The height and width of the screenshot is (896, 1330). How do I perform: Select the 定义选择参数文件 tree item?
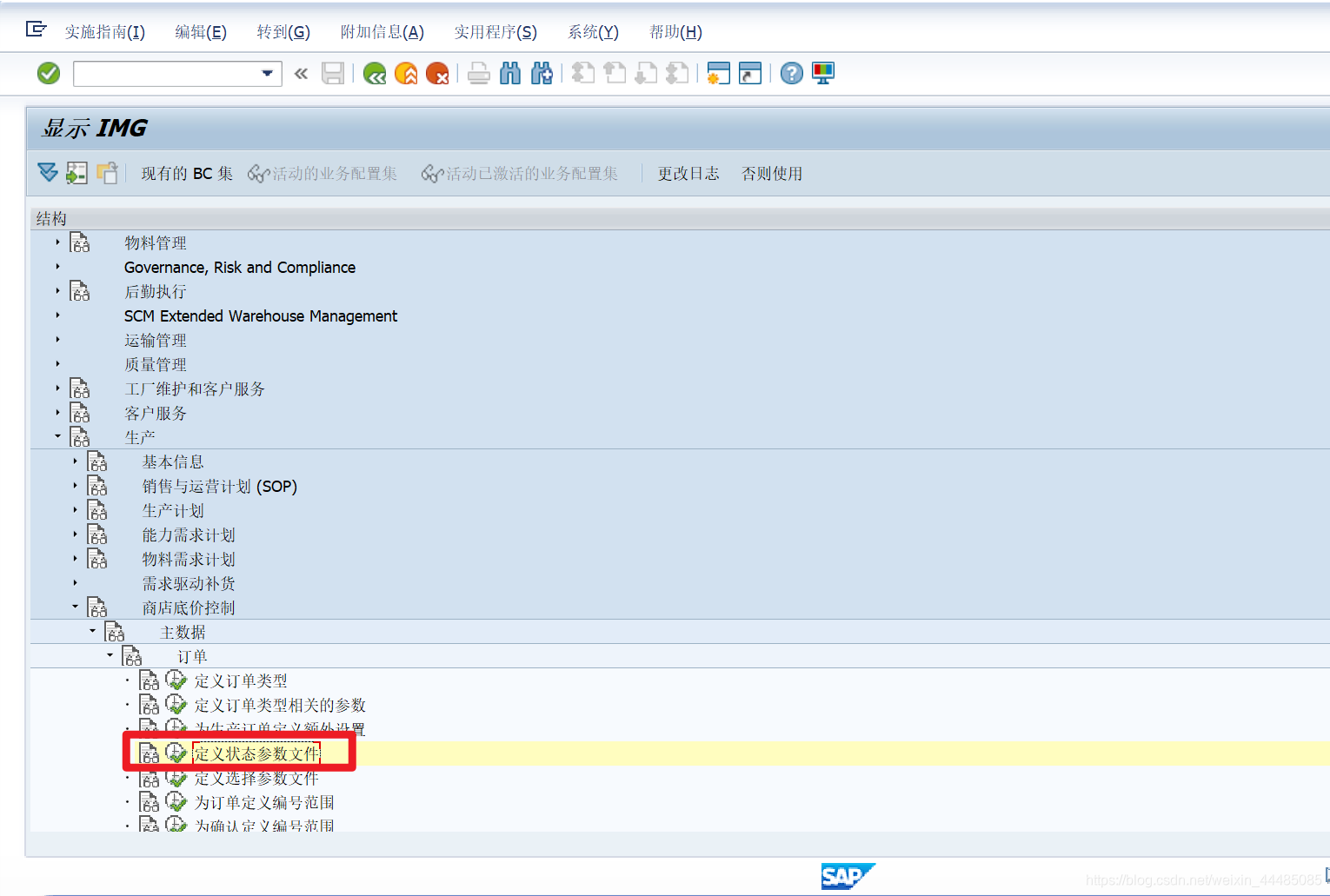pos(256,778)
